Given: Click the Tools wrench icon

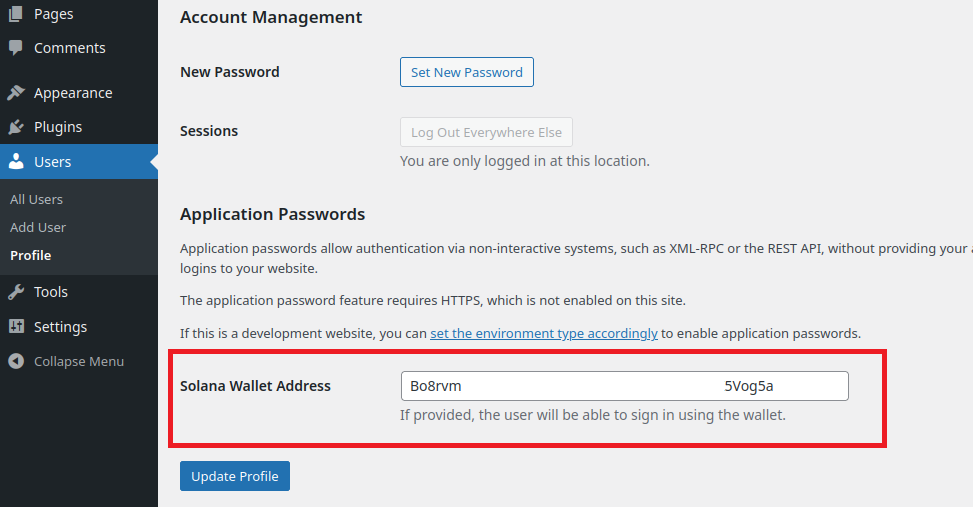Looking at the screenshot, I should [16, 292].
